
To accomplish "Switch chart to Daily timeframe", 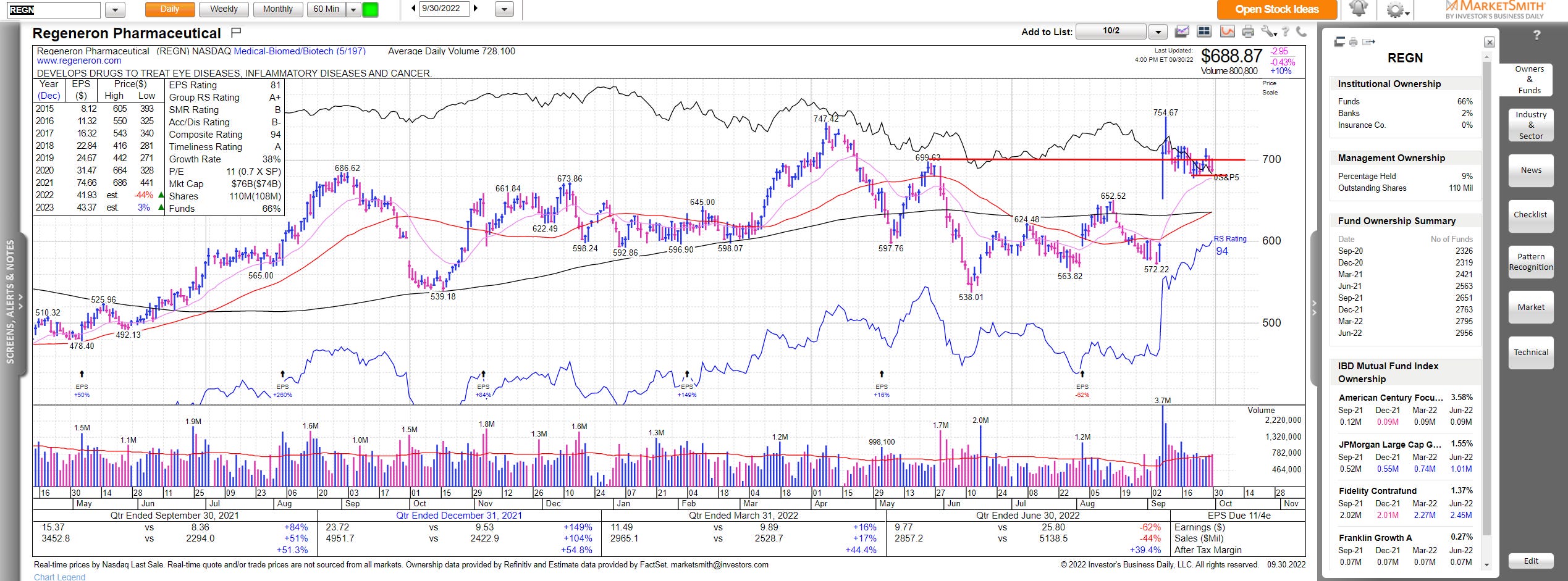I will pyautogui.click(x=170, y=9).
